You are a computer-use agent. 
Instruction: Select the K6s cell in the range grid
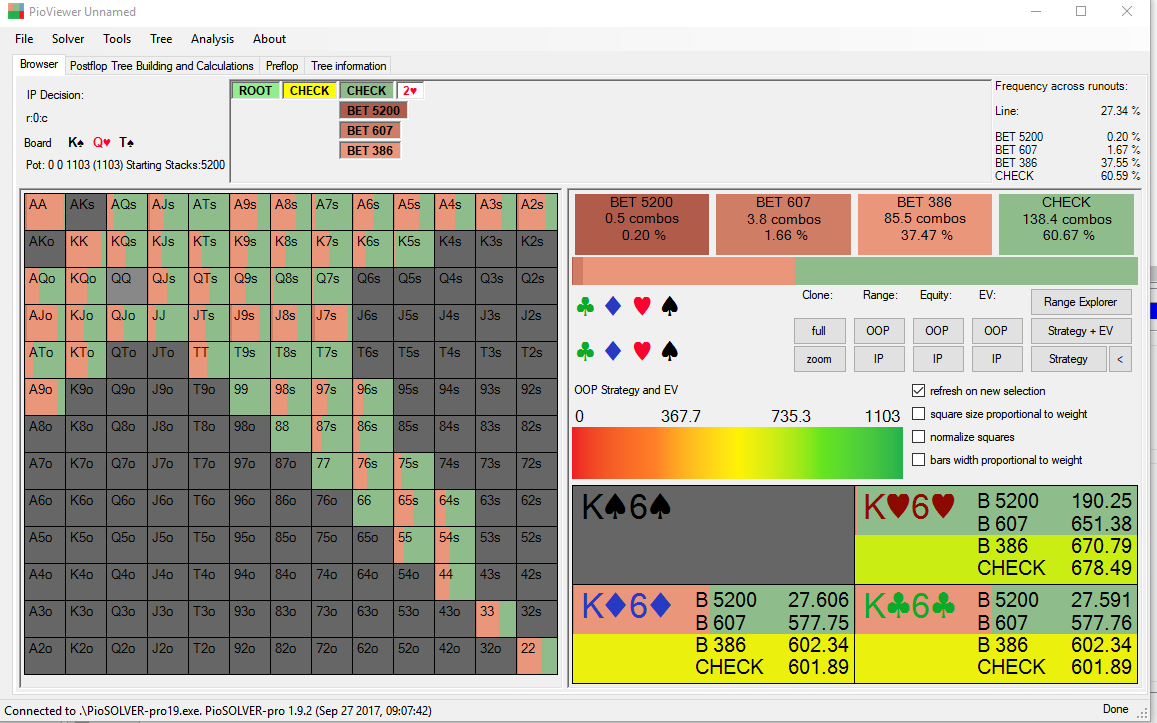click(x=373, y=249)
